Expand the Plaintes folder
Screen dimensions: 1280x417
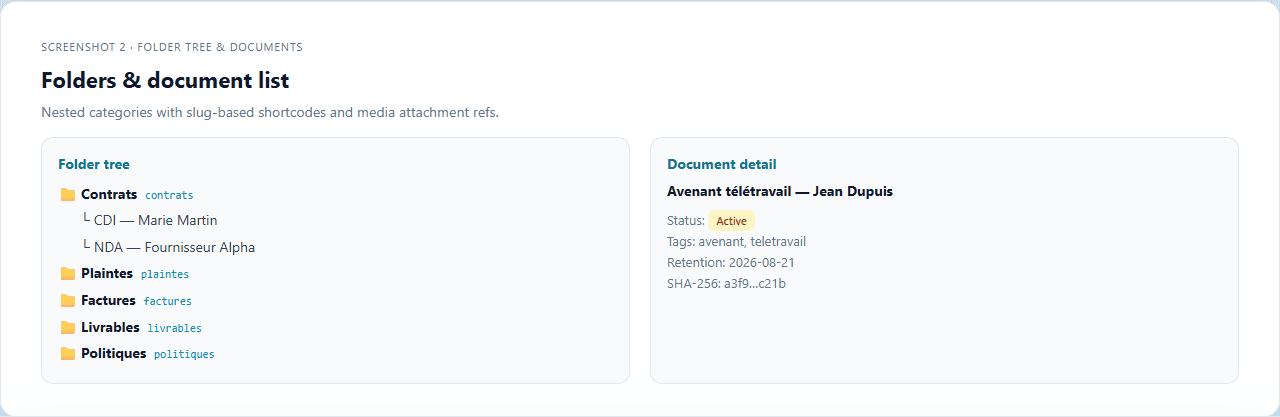coord(107,274)
